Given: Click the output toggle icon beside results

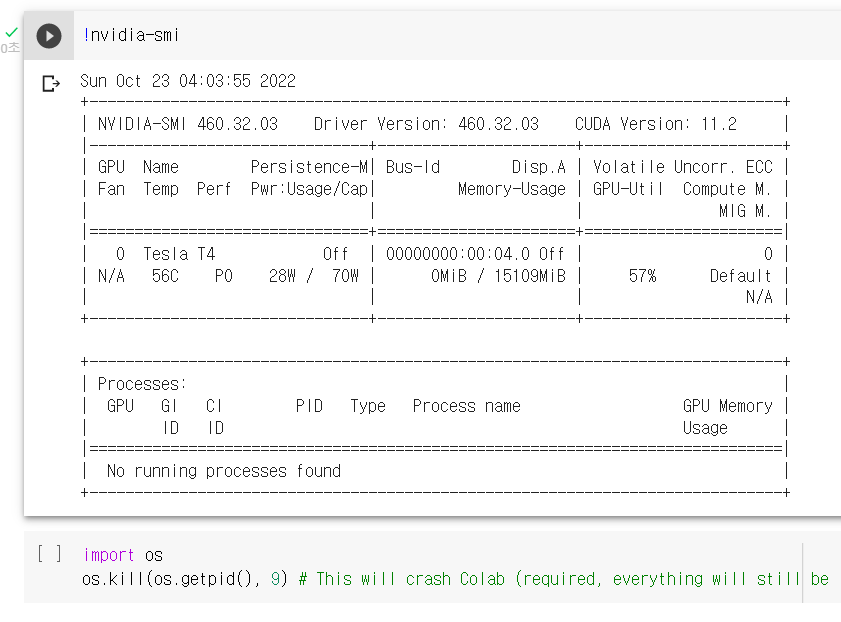Looking at the screenshot, I should [x=51, y=84].
